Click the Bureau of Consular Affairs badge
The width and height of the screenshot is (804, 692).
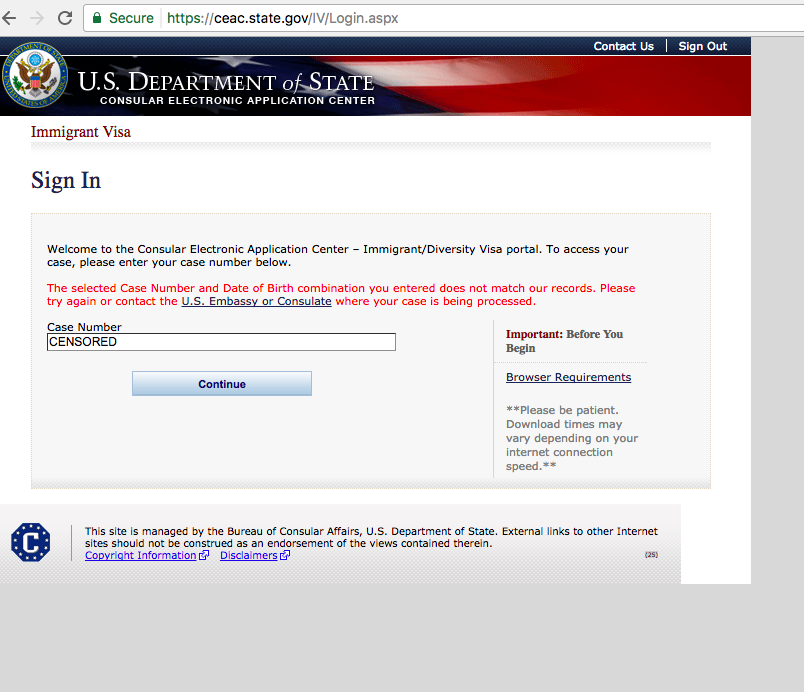(x=31, y=542)
